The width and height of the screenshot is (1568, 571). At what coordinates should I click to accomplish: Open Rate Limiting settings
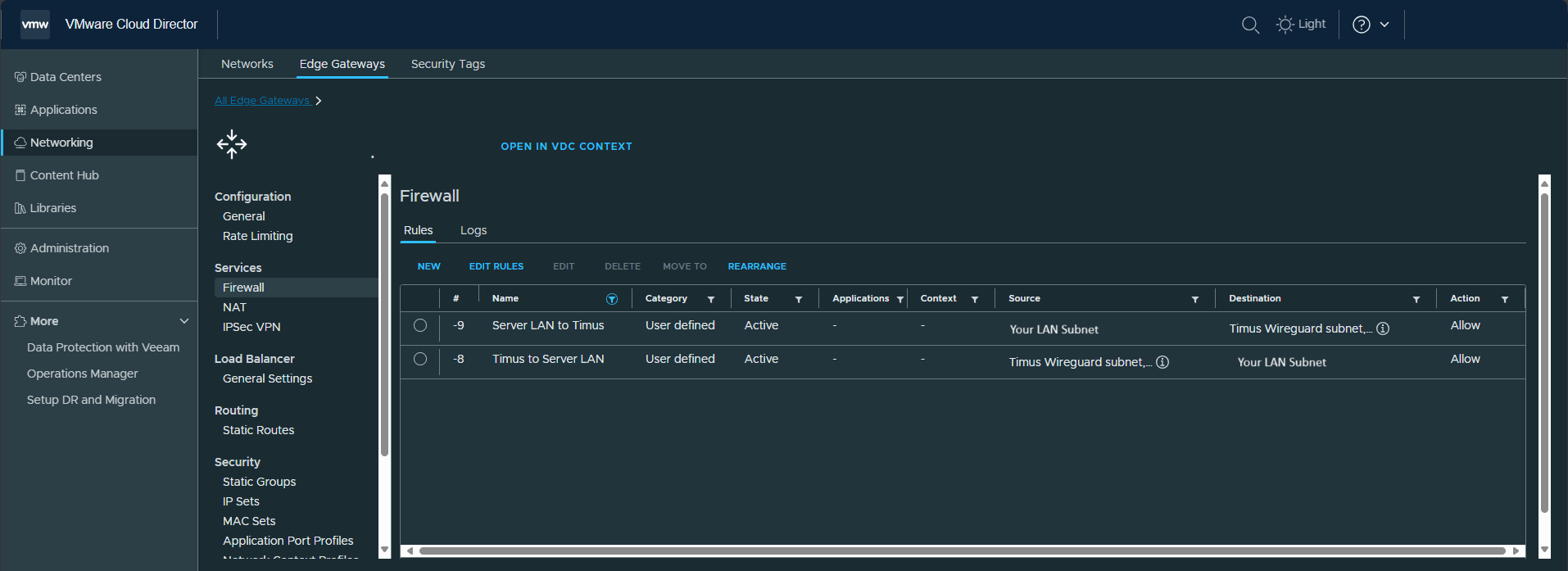258,236
